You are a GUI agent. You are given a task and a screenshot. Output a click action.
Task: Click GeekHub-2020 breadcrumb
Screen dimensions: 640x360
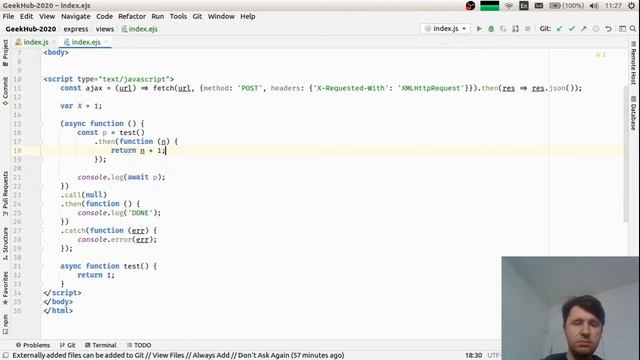point(31,29)
